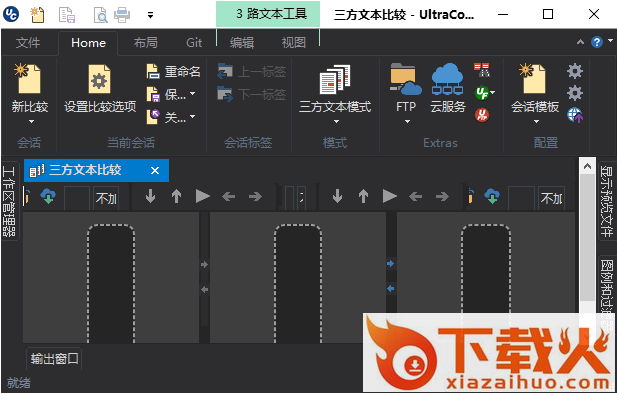This screenshot has height=394, width=617.
Task: Open the 视图 ribbon tab
Action: point(294,43)
